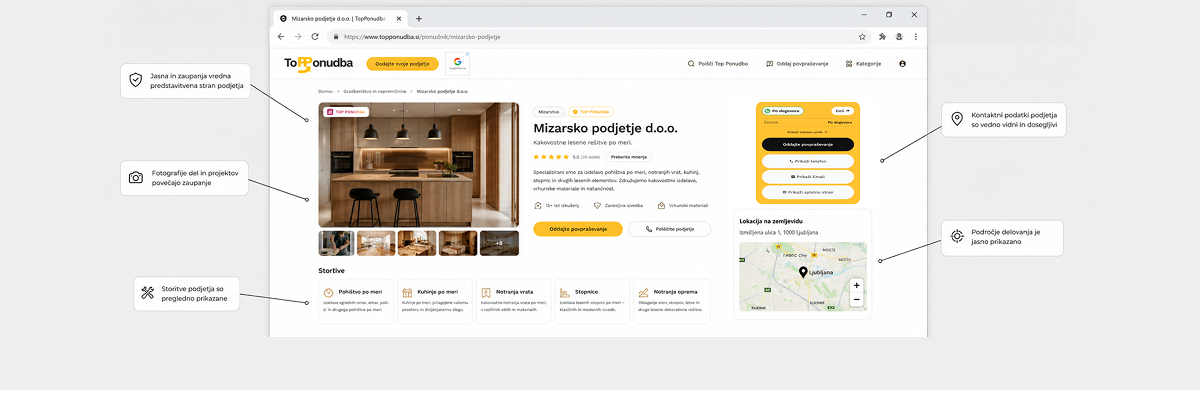The width and height of the screenshot is (1200, 394).
Task: Reload the page with the refresh icon
Action: 314,36
